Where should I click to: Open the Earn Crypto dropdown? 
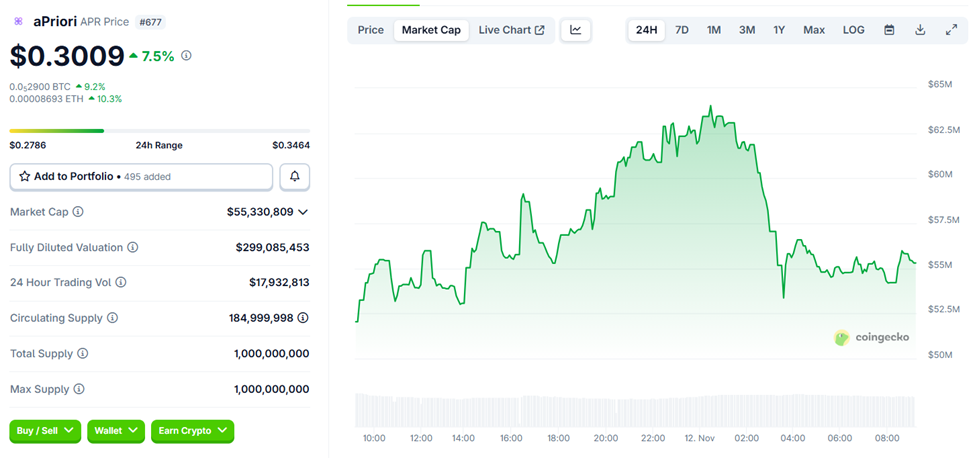pos(192,431)
